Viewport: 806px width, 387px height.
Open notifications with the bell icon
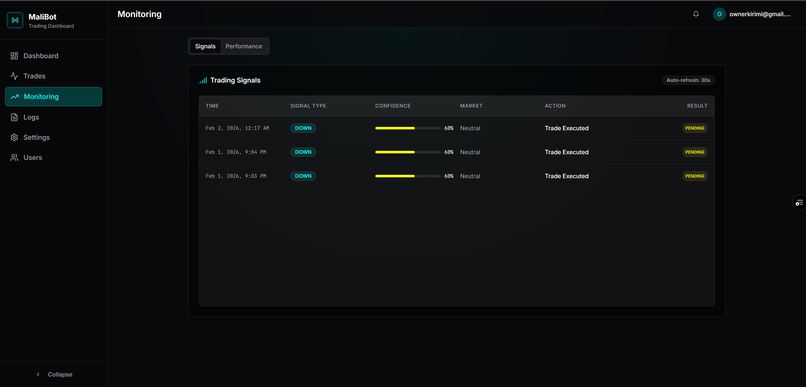click(696, 14)
